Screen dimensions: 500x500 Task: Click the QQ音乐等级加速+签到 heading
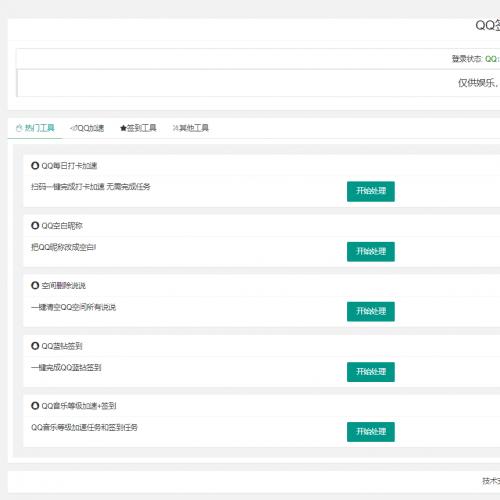[79, 406]
